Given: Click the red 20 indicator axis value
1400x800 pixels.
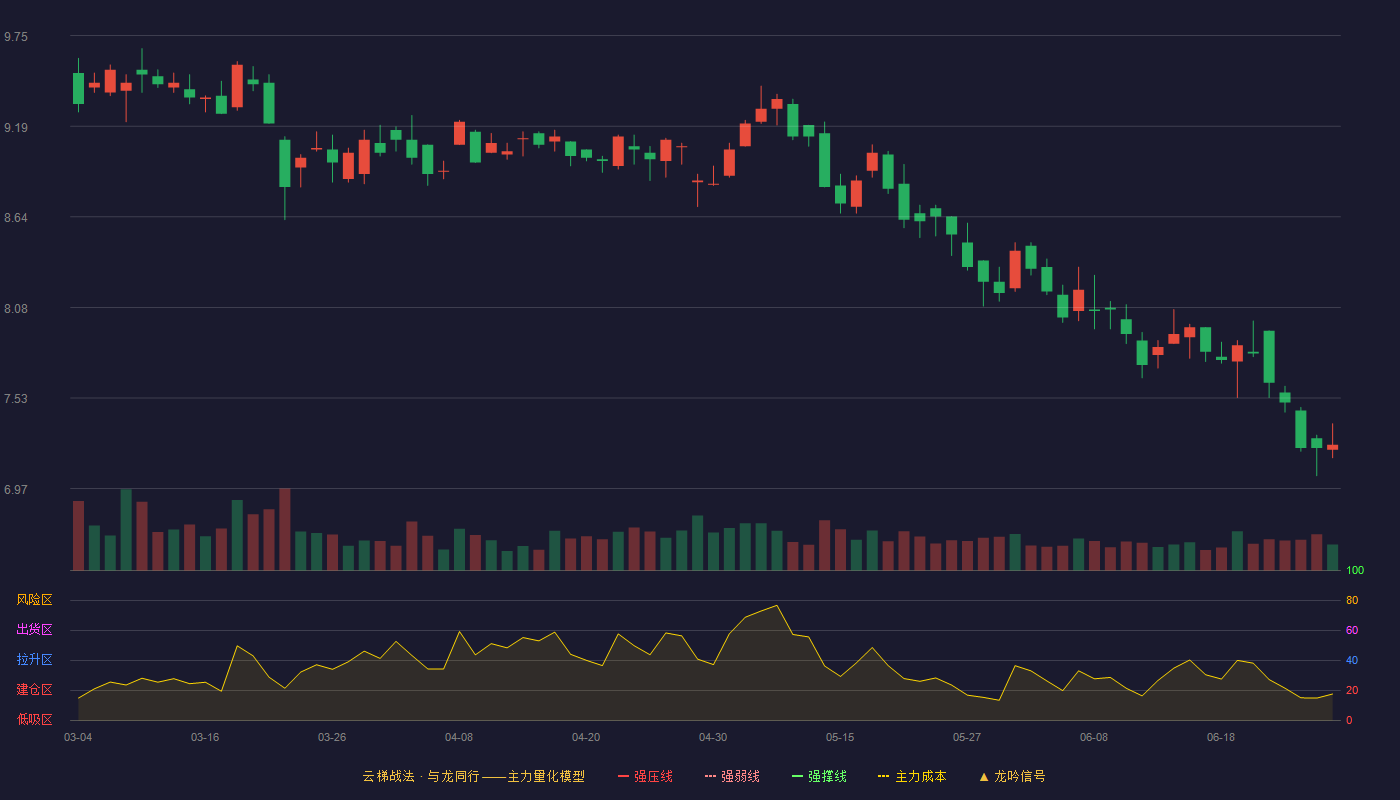Looking at the screenshot, I should click(x=1352, y=690).
